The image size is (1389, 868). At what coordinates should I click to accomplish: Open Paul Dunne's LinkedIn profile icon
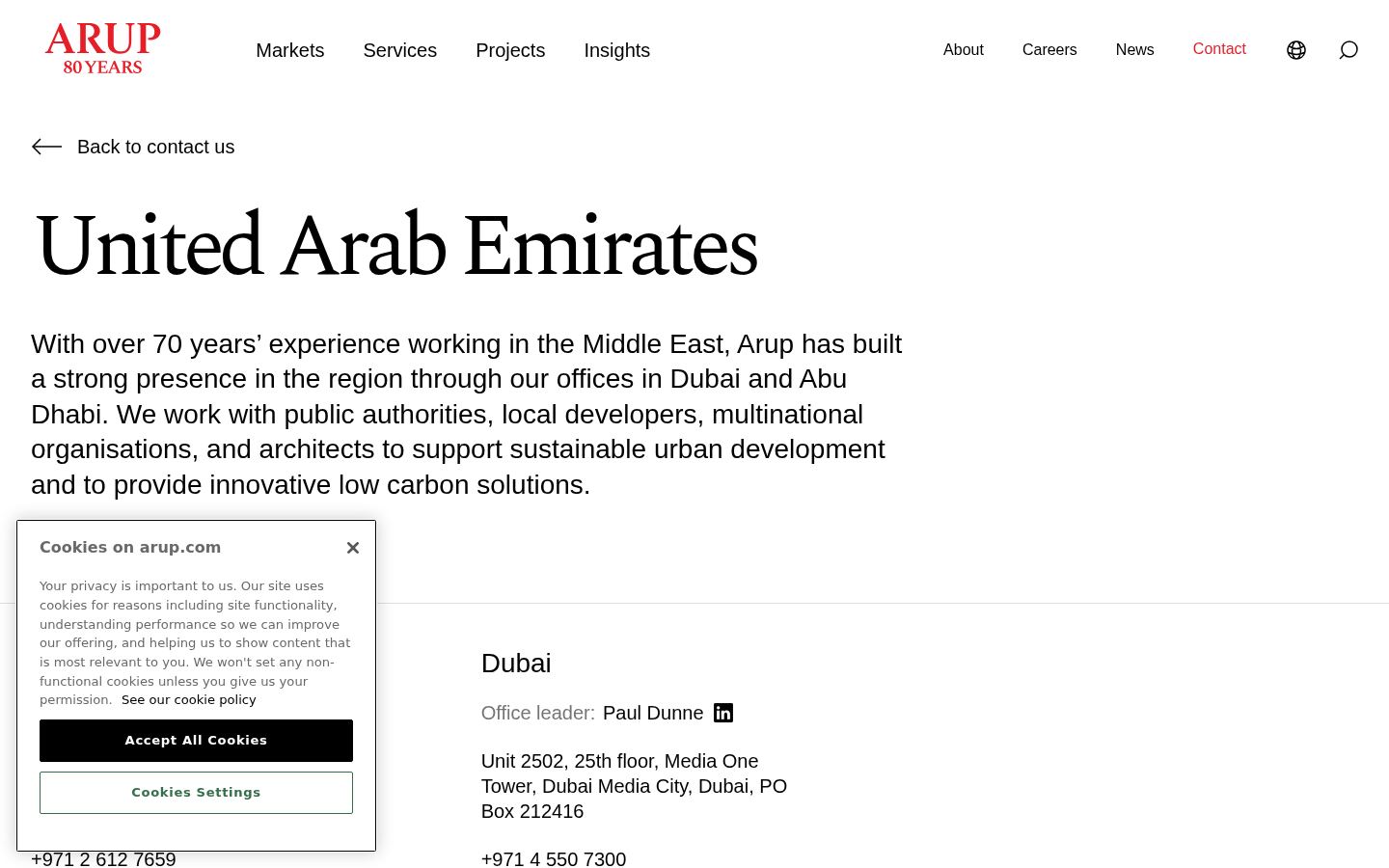coord(723,713)
